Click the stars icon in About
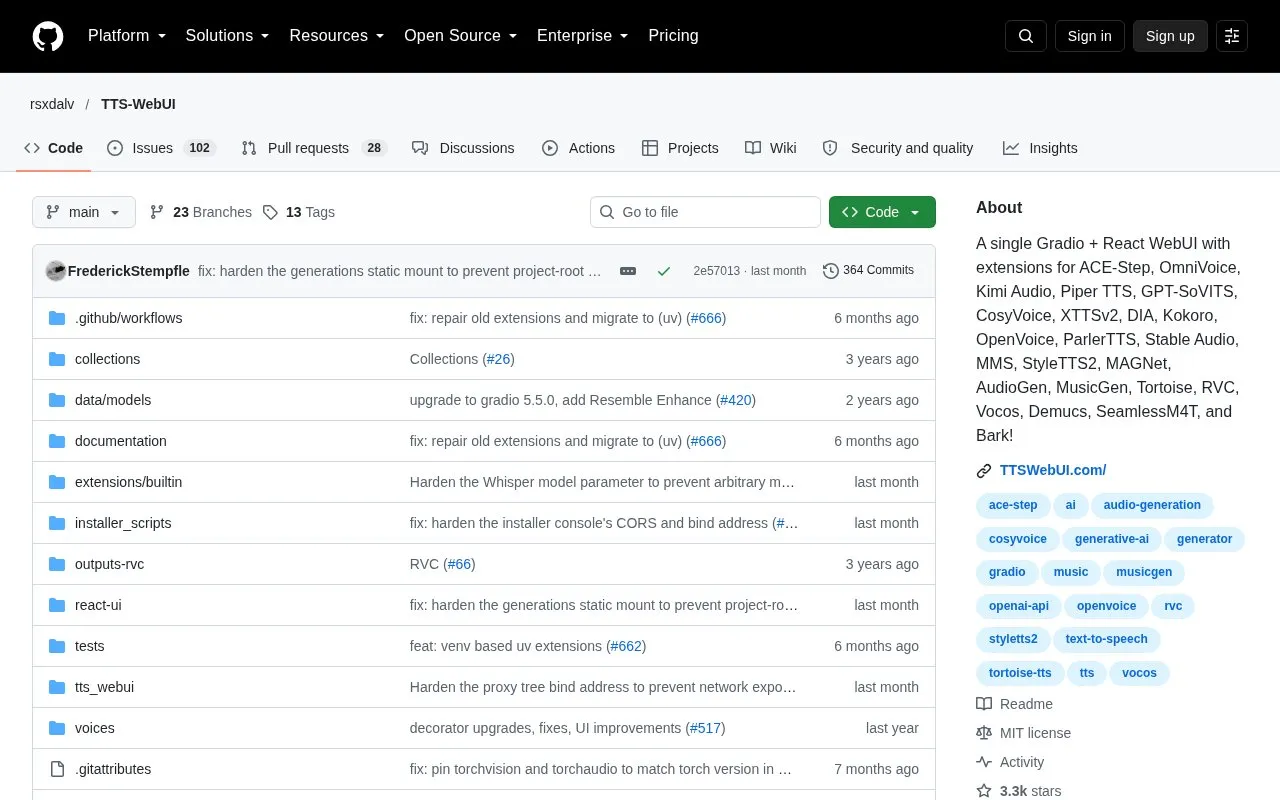1280x800 pixels. tap(984, 791)
